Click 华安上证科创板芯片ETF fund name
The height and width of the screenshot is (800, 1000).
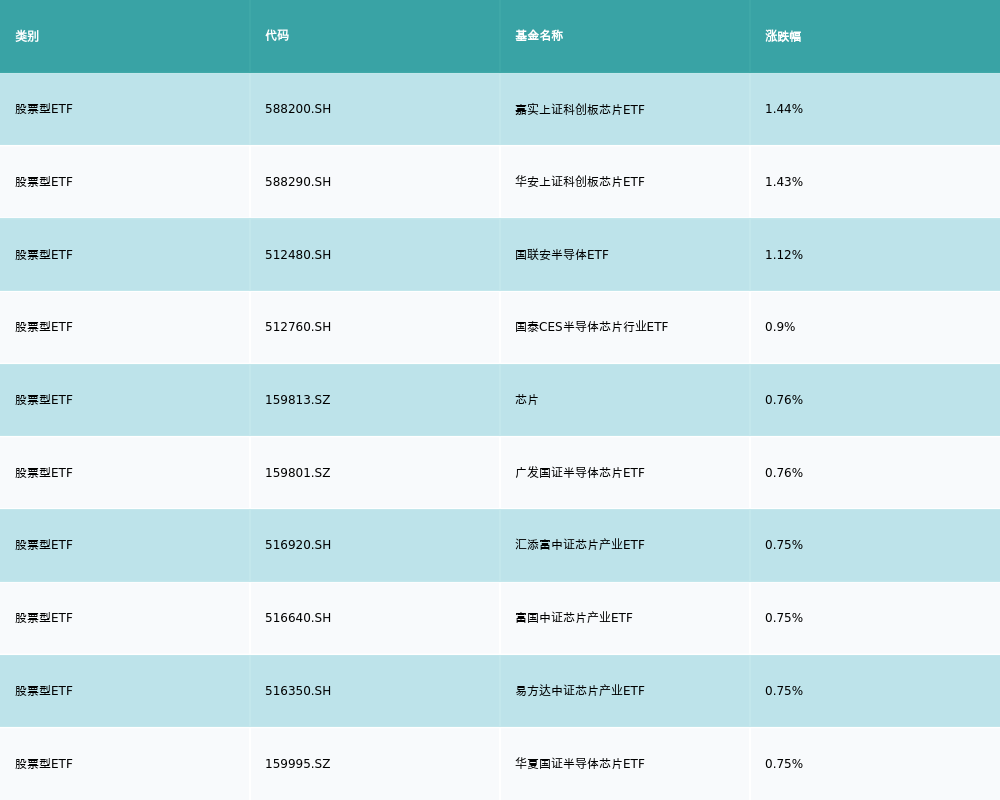(580, 182)
